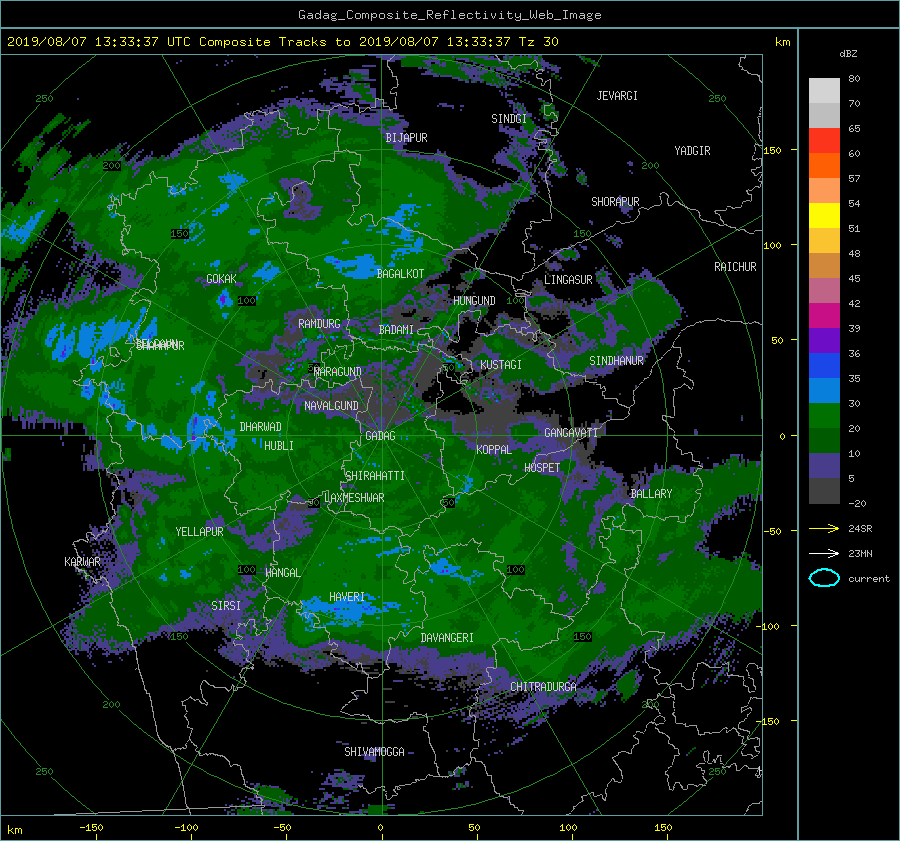The height and width of the screenshot is (841, 900).
Task: Select the light blue 35 dBZ swatch
Action: 824,390
